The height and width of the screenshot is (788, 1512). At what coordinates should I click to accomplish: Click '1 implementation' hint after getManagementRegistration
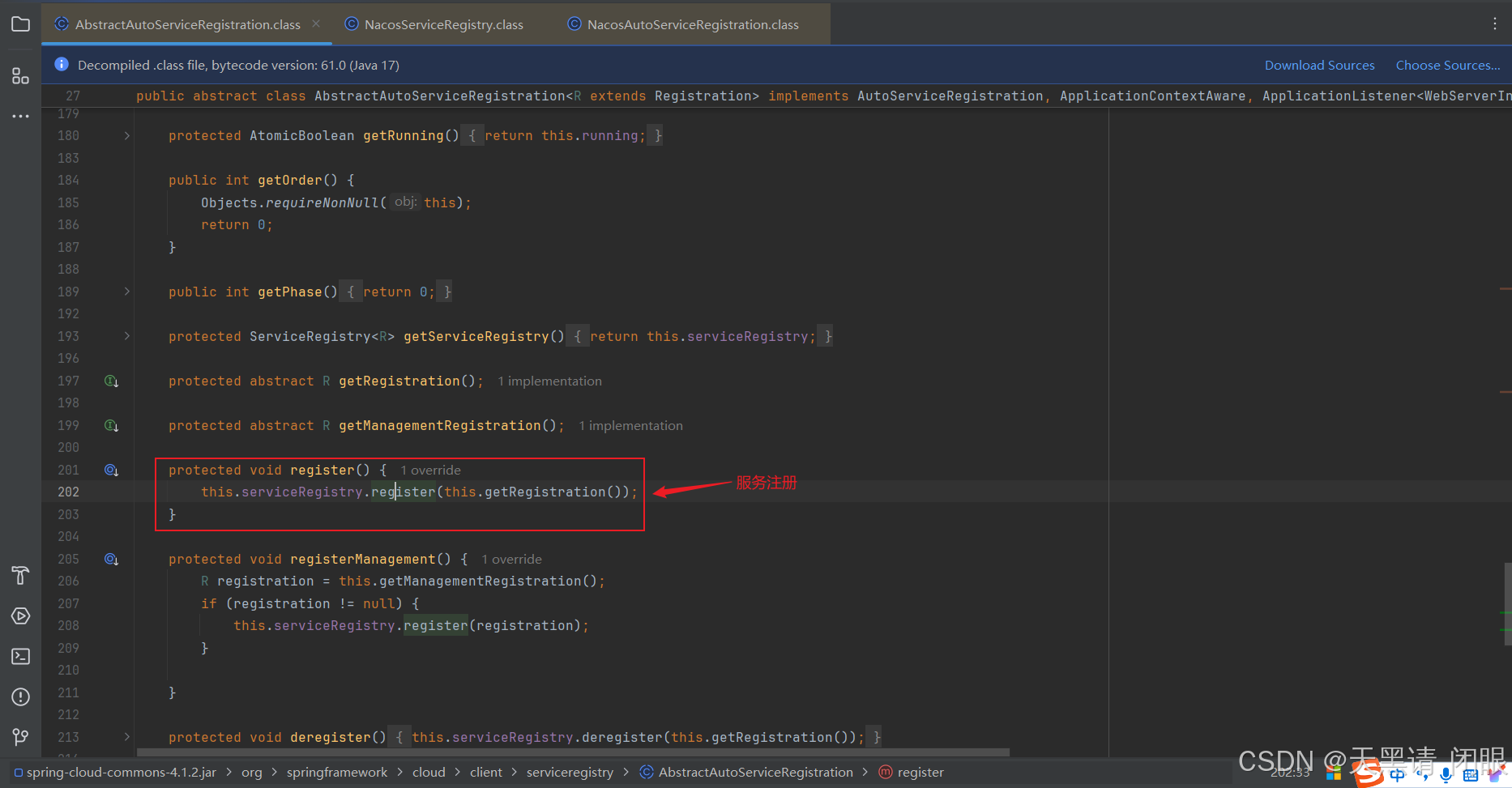(630, 425)
